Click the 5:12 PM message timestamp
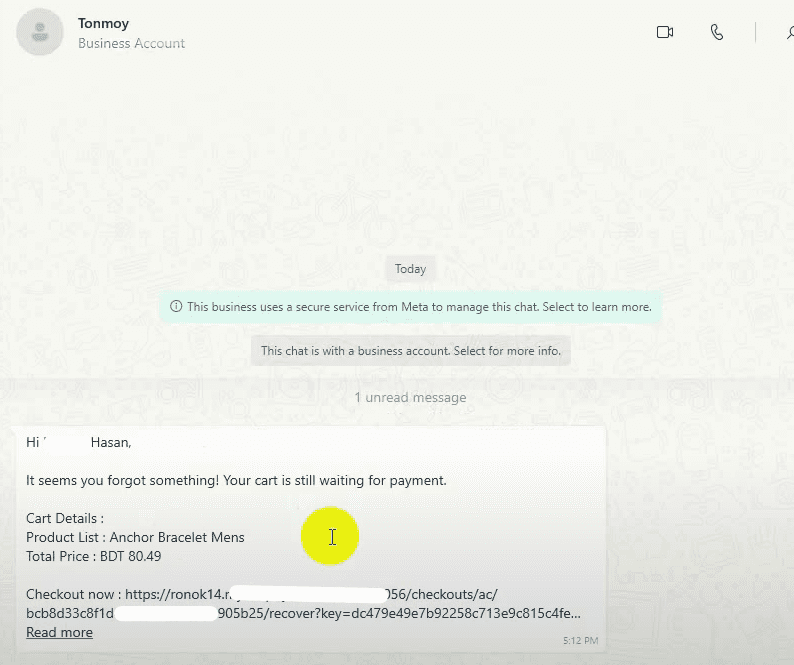This screenshot has width=794, height=665. (580, 640)
